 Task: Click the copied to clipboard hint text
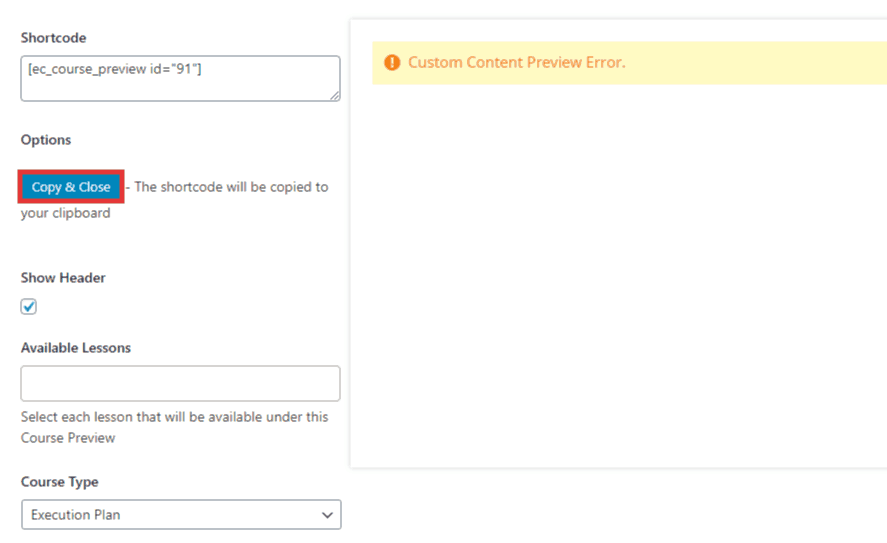tap(174, 200)
